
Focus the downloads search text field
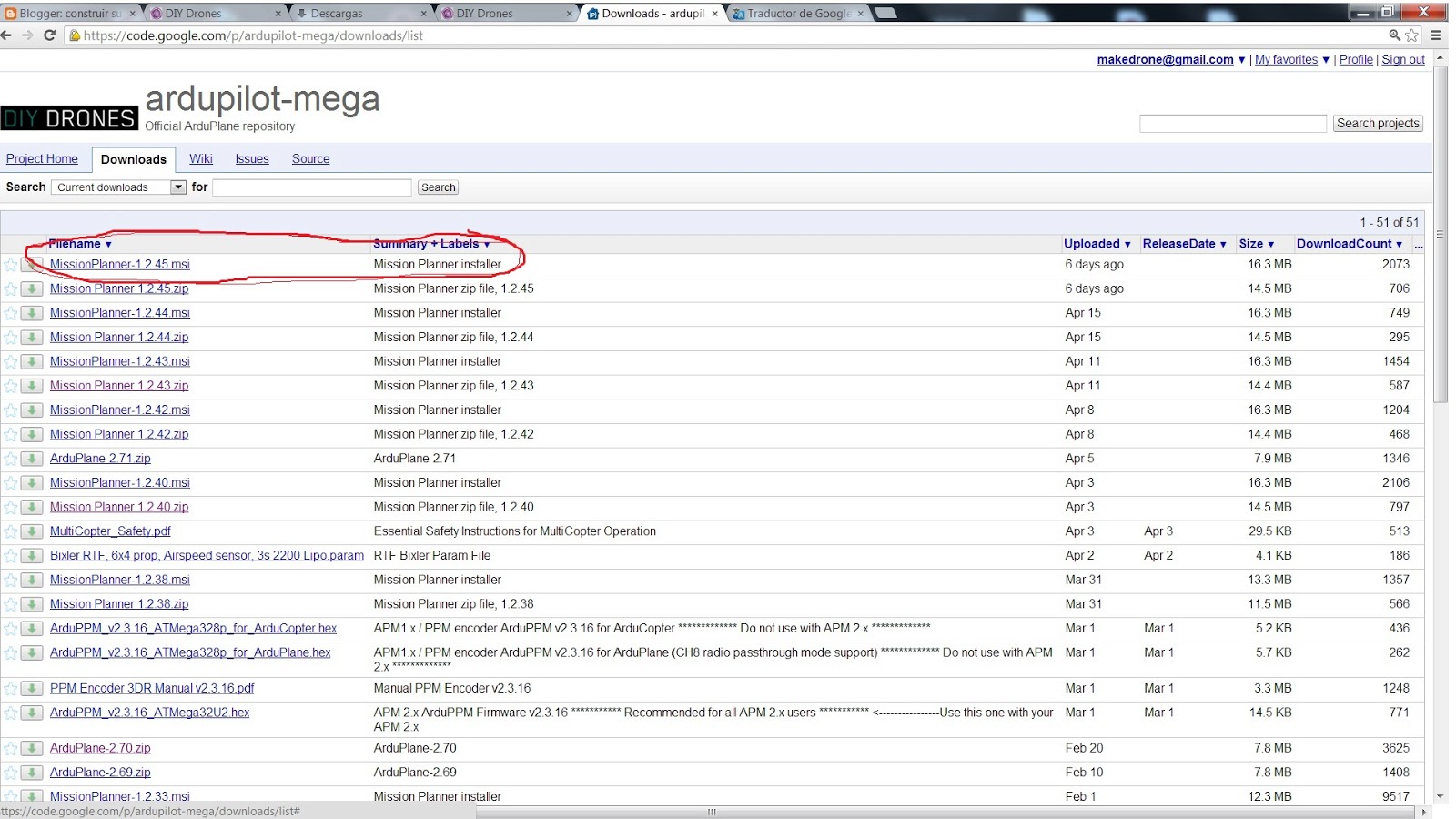point(312,187)
